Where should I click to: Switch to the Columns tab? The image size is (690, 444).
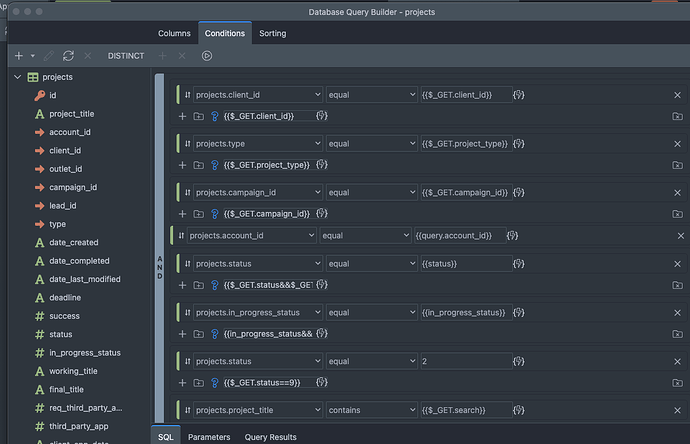coord(174,33)
